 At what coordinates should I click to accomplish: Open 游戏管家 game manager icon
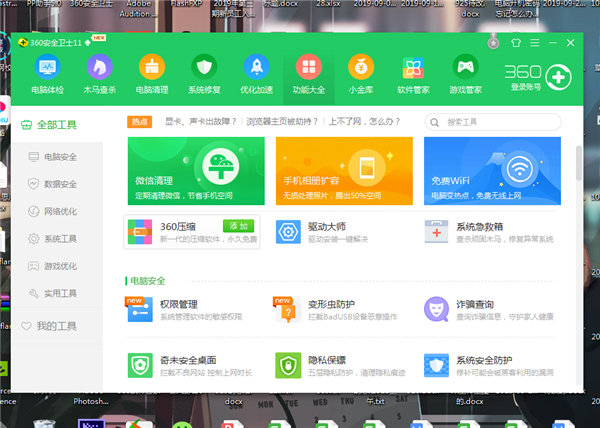tap(465, 67)
